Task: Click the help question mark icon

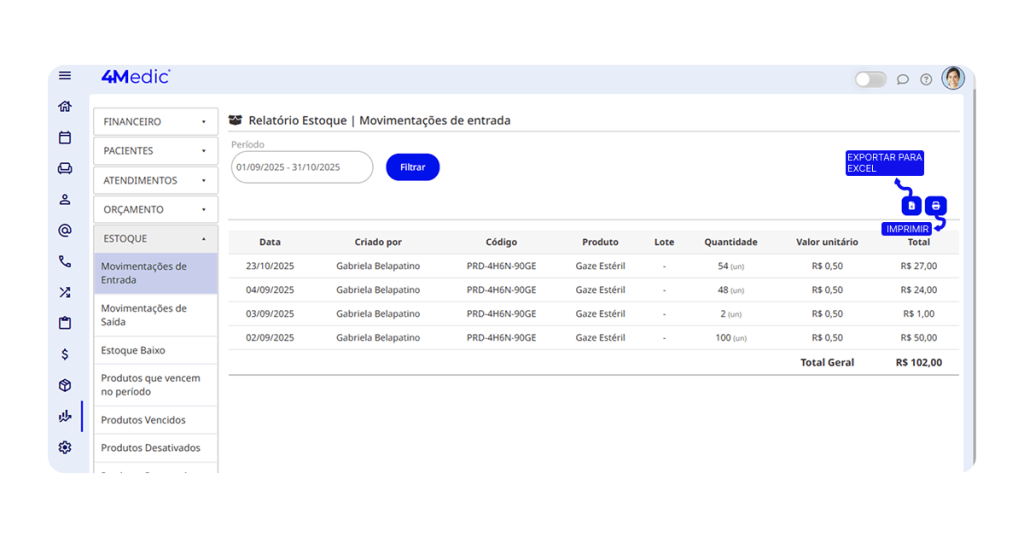Action: (926, 80)
